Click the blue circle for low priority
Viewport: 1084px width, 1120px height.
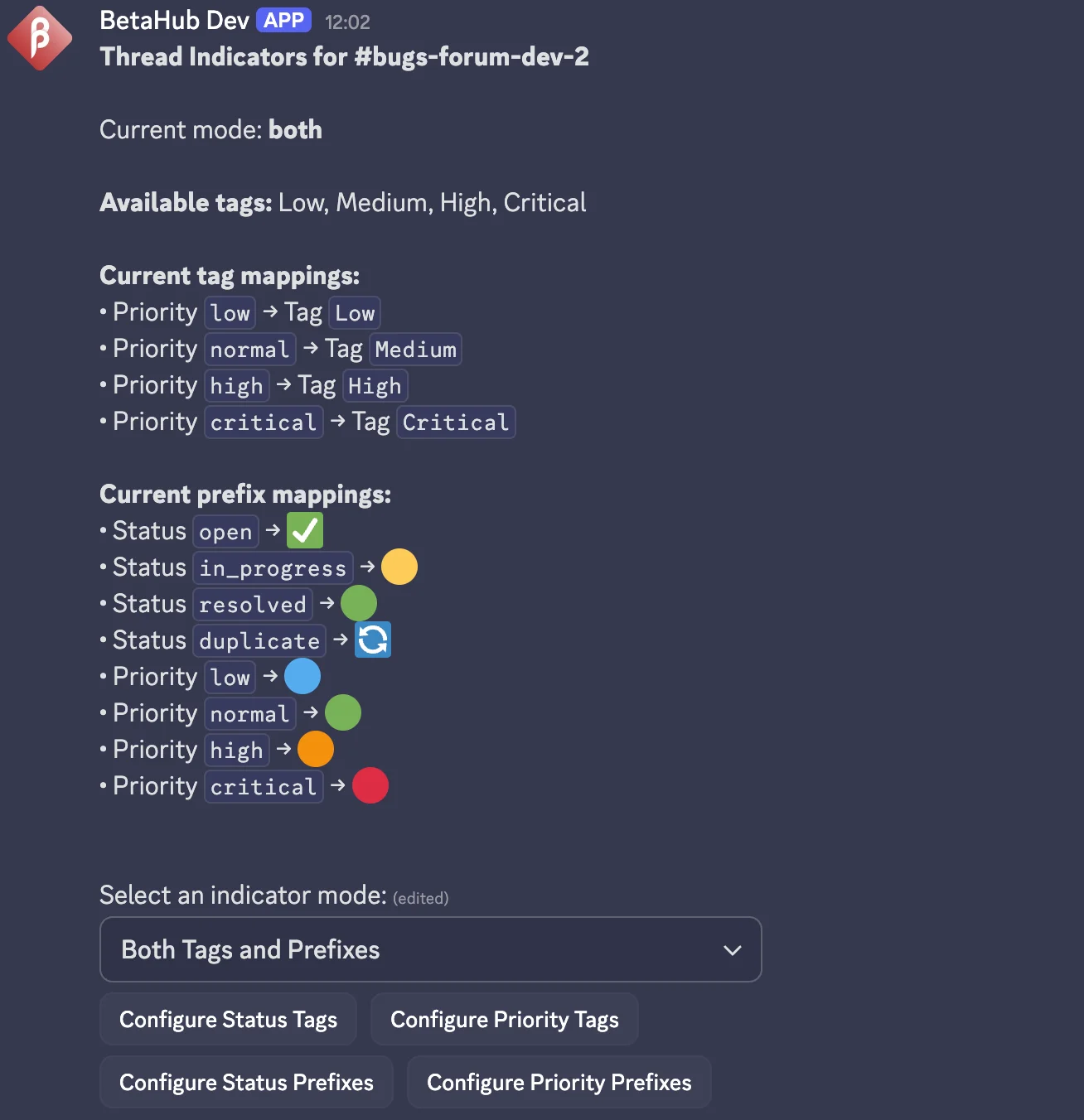(x=302, y=676)
